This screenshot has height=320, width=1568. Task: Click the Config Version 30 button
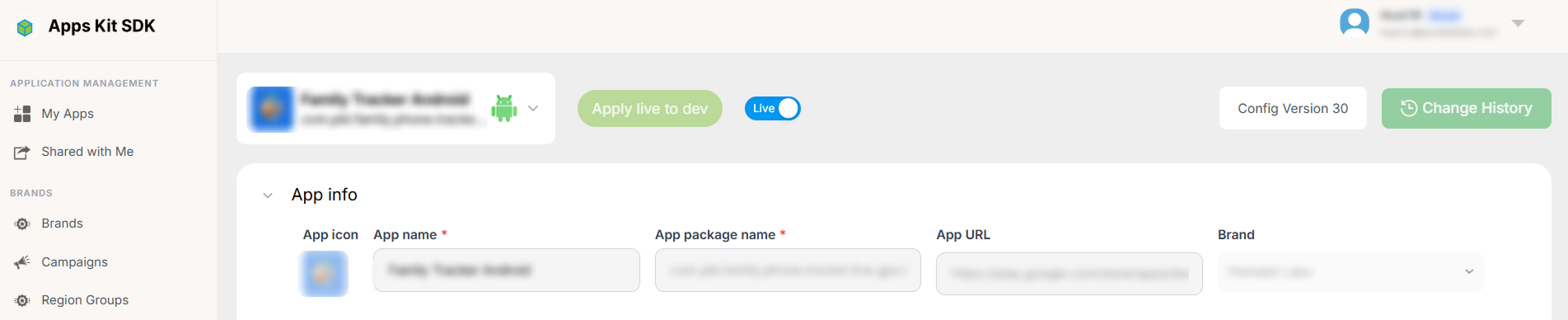coord(1293,108)
